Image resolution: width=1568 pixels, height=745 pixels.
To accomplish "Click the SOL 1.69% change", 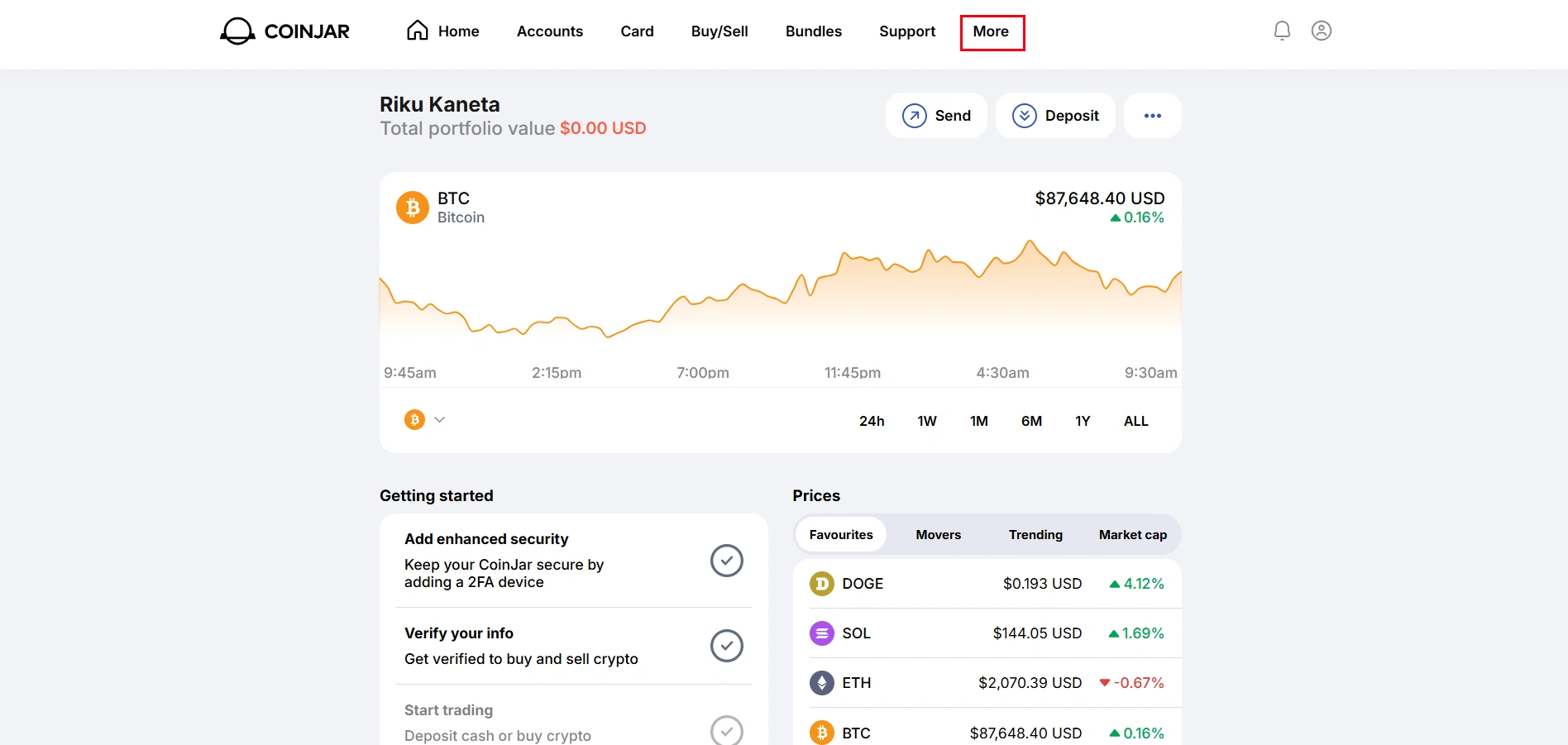I will 1136,633.
